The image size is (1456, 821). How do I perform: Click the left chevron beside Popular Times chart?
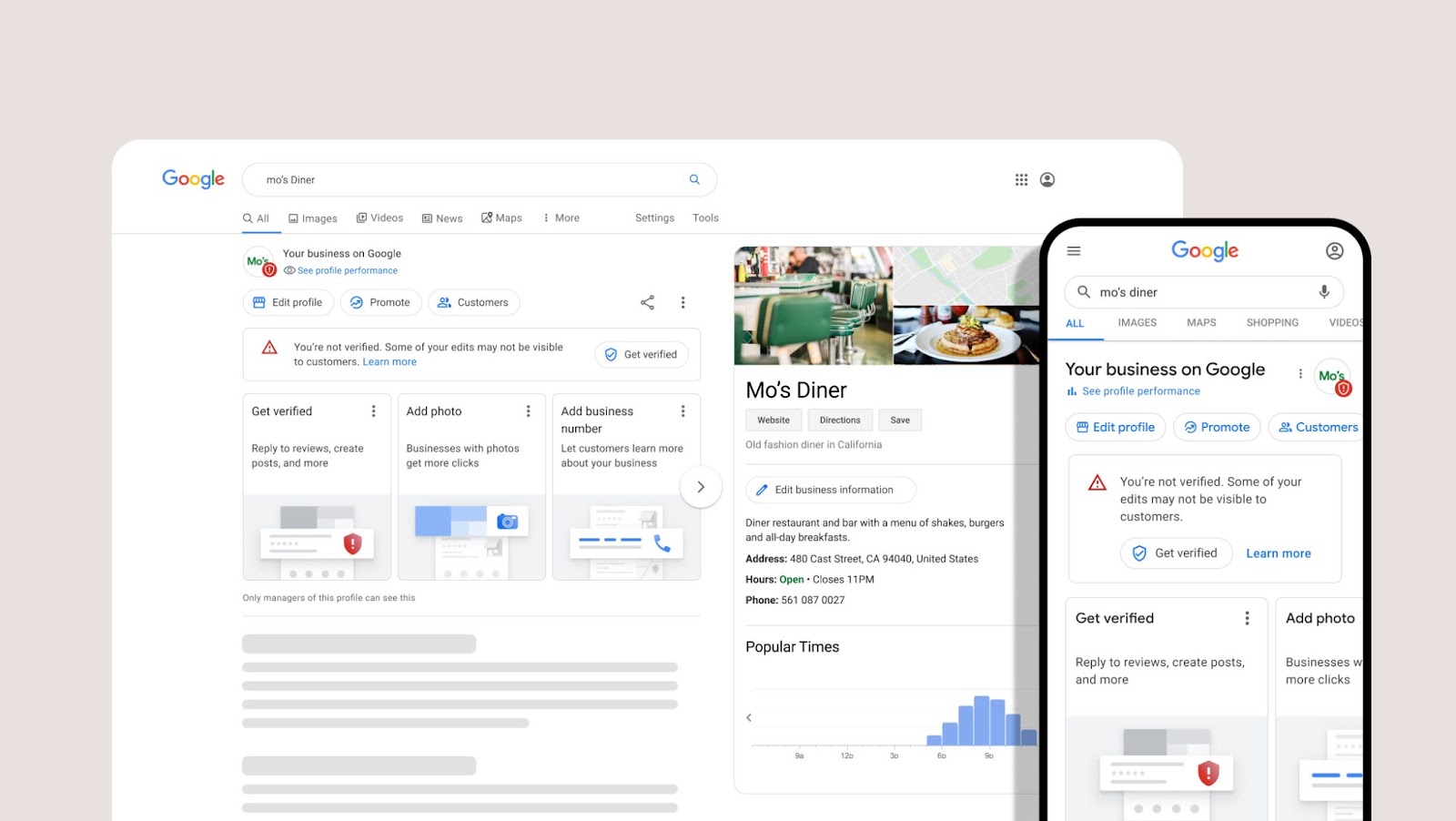(x=748, y=717)
